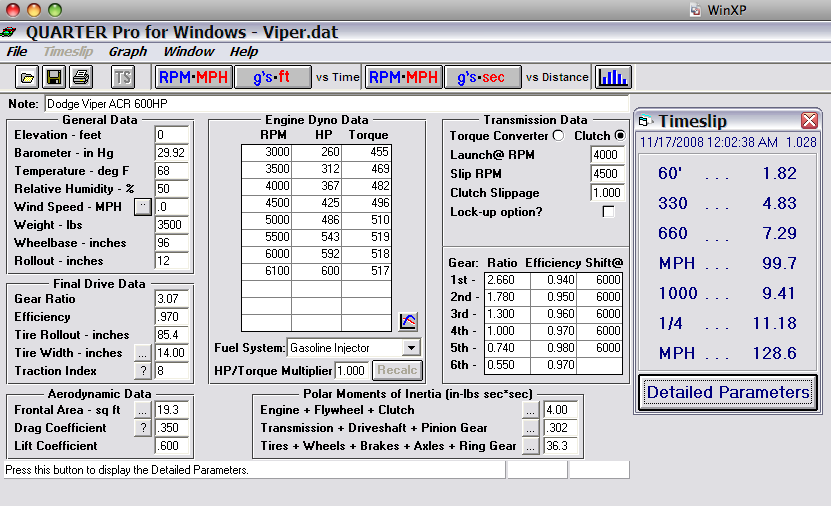The height and width of the screenshot is (506, 831).
Task: Click the Drag Coefficient help question button
Action: click(x=142, y=428)
